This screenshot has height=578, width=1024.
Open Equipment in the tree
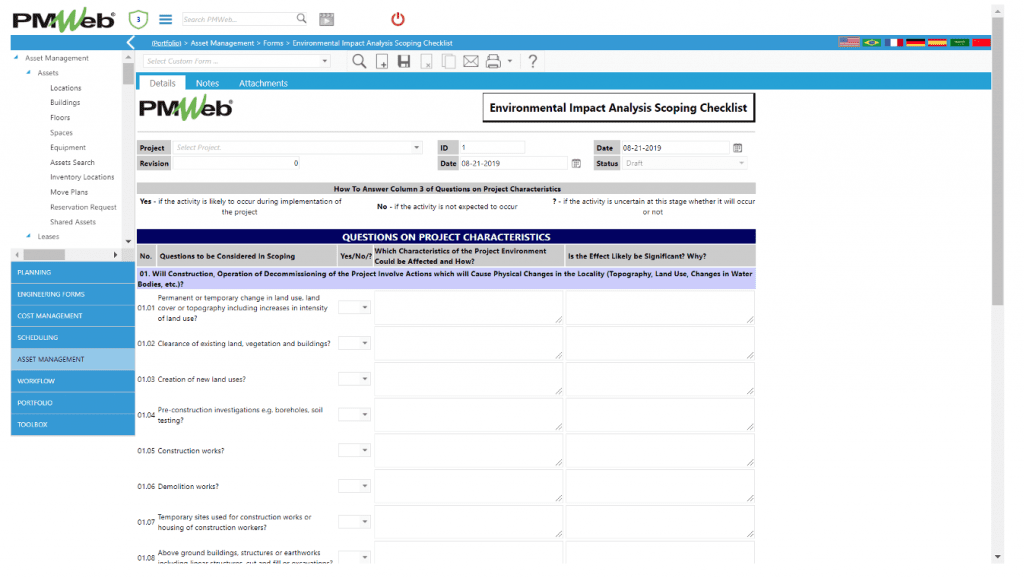(x=68, y=148)
